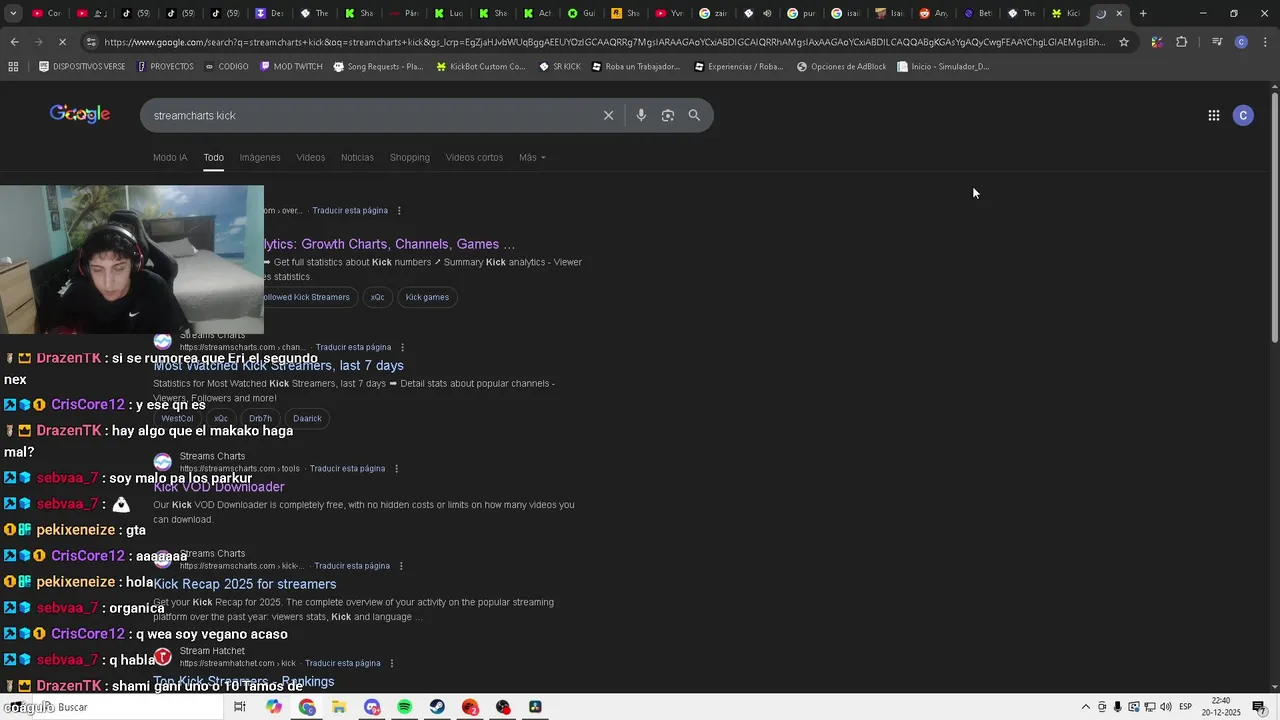Bookmark this page with the star icon

click(1124, 42)
